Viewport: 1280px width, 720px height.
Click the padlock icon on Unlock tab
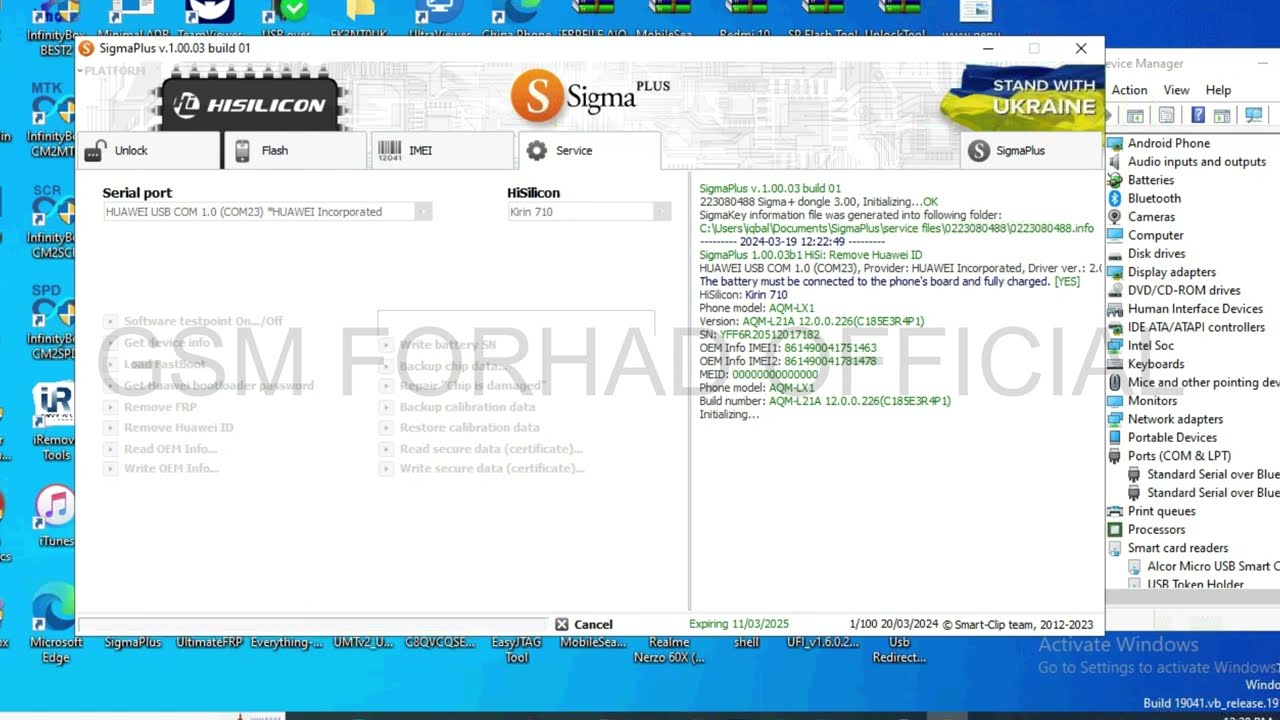click(x=96, y=151)
